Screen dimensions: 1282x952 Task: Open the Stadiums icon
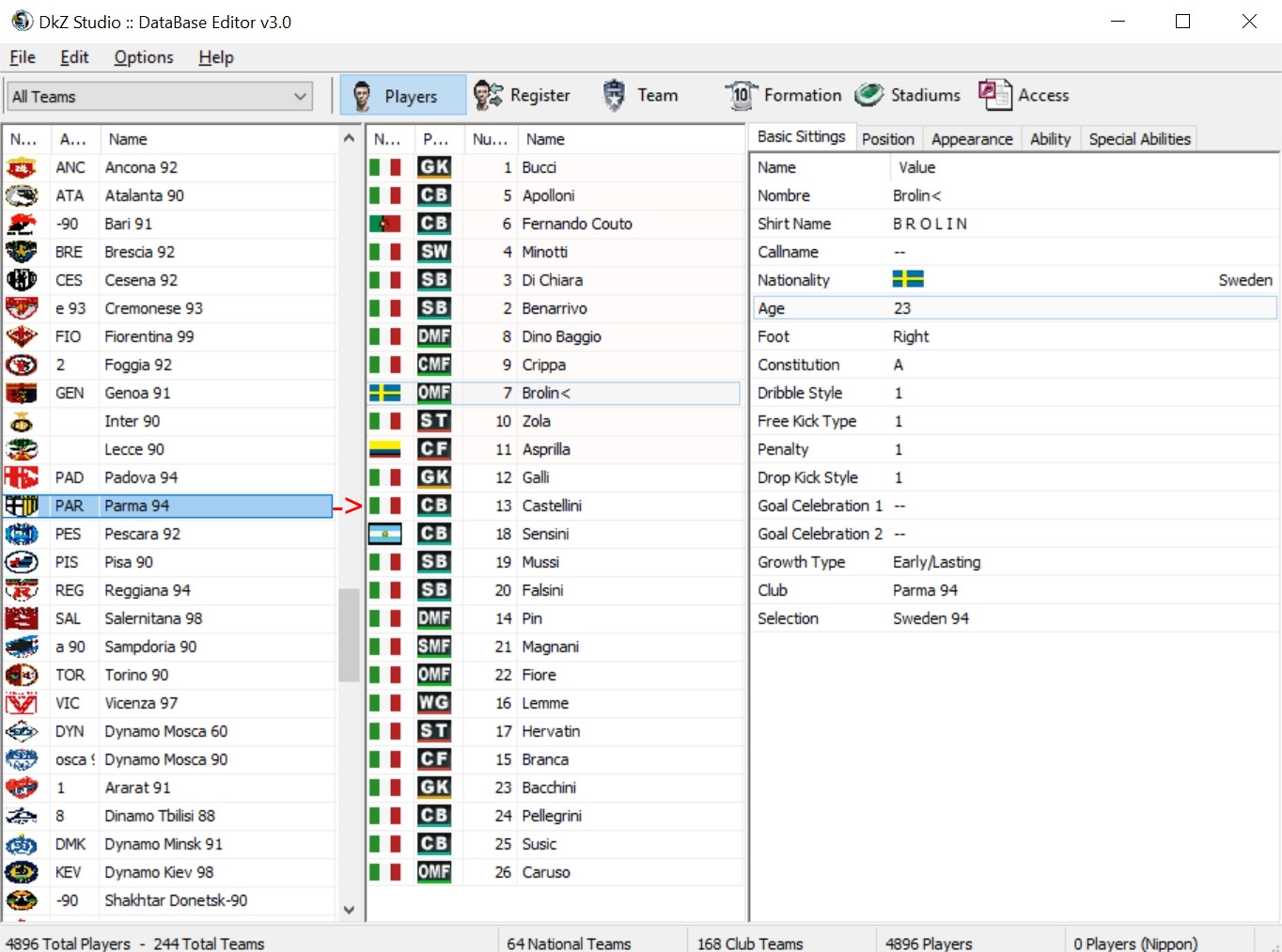click(x=869, y=95)
